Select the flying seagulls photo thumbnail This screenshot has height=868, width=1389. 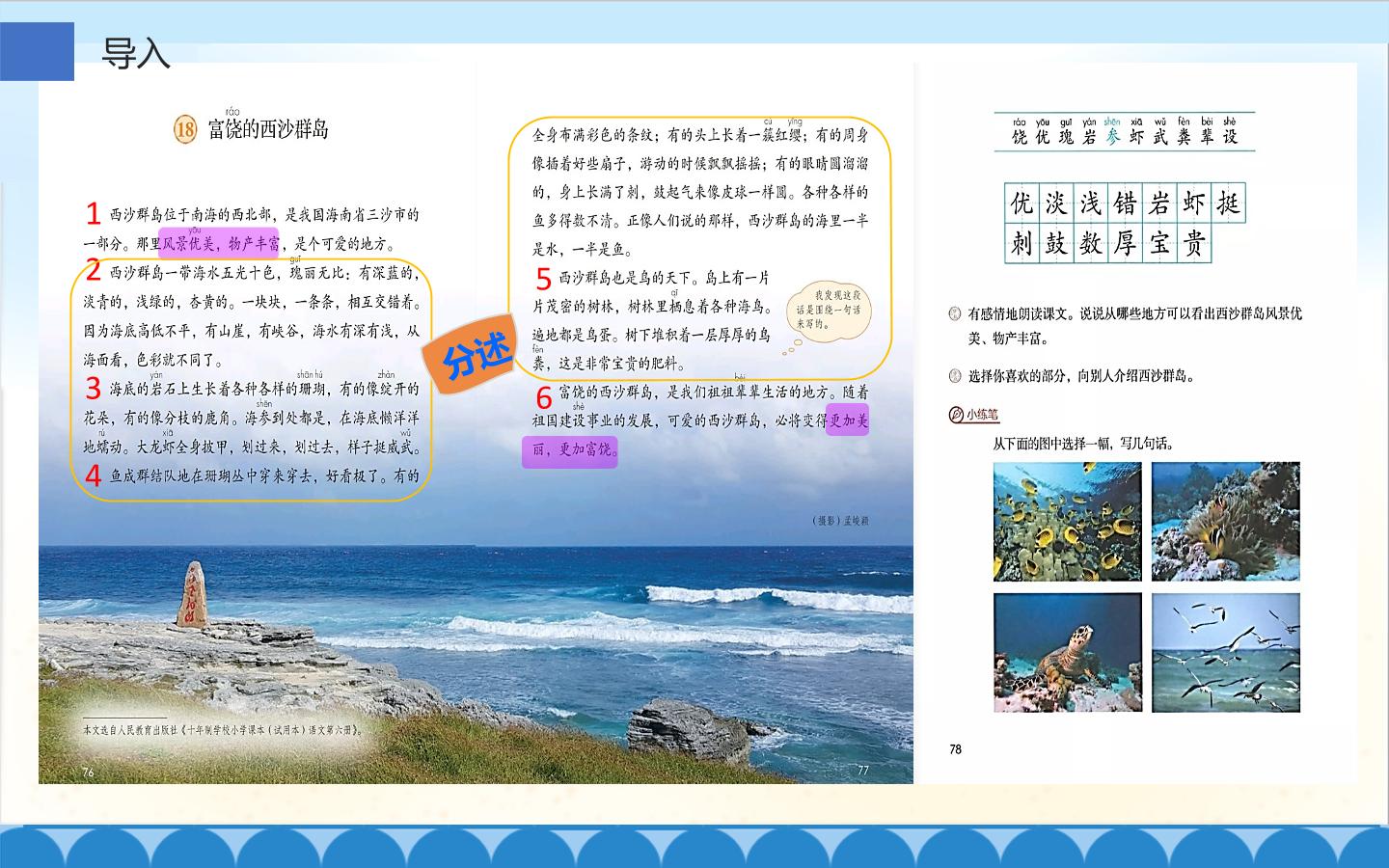(1226, 653)
